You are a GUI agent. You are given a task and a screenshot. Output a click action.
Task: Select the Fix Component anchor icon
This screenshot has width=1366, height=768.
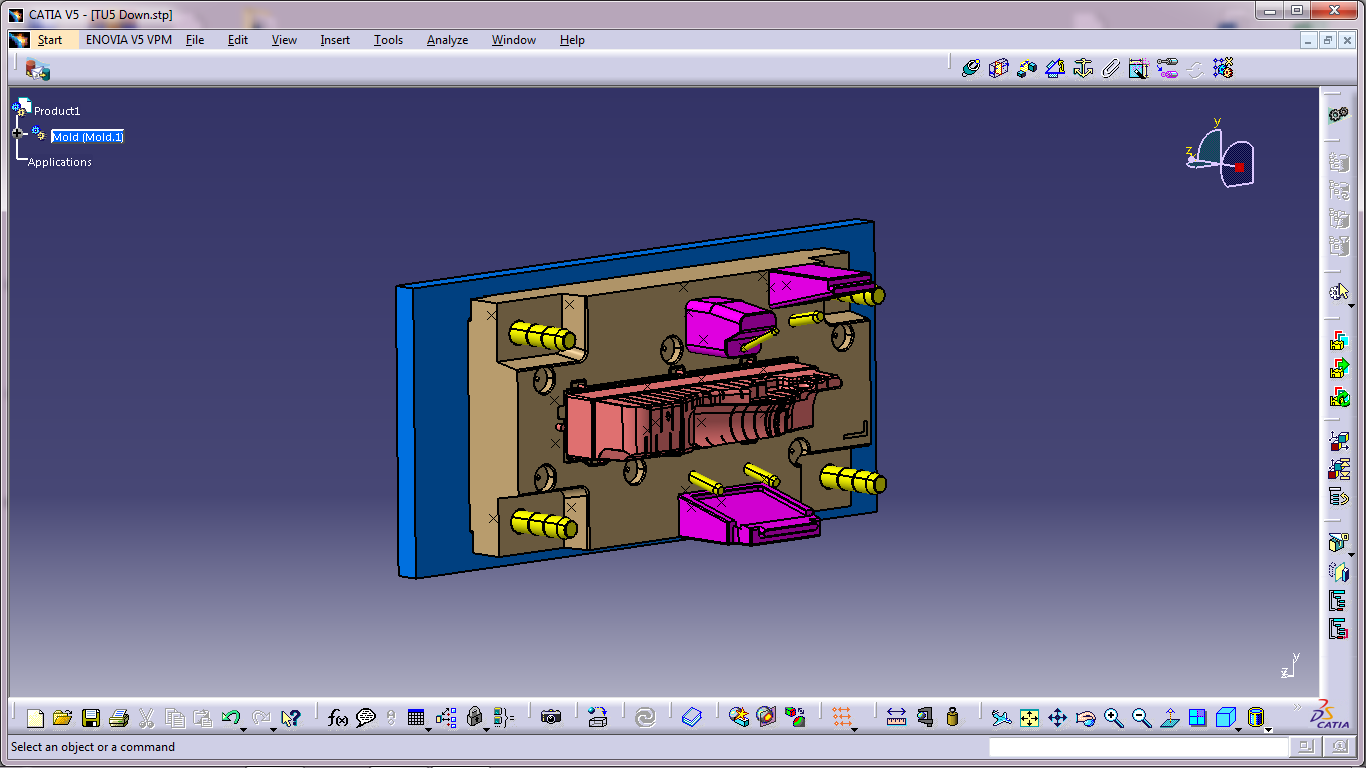tap(1082, 68)
